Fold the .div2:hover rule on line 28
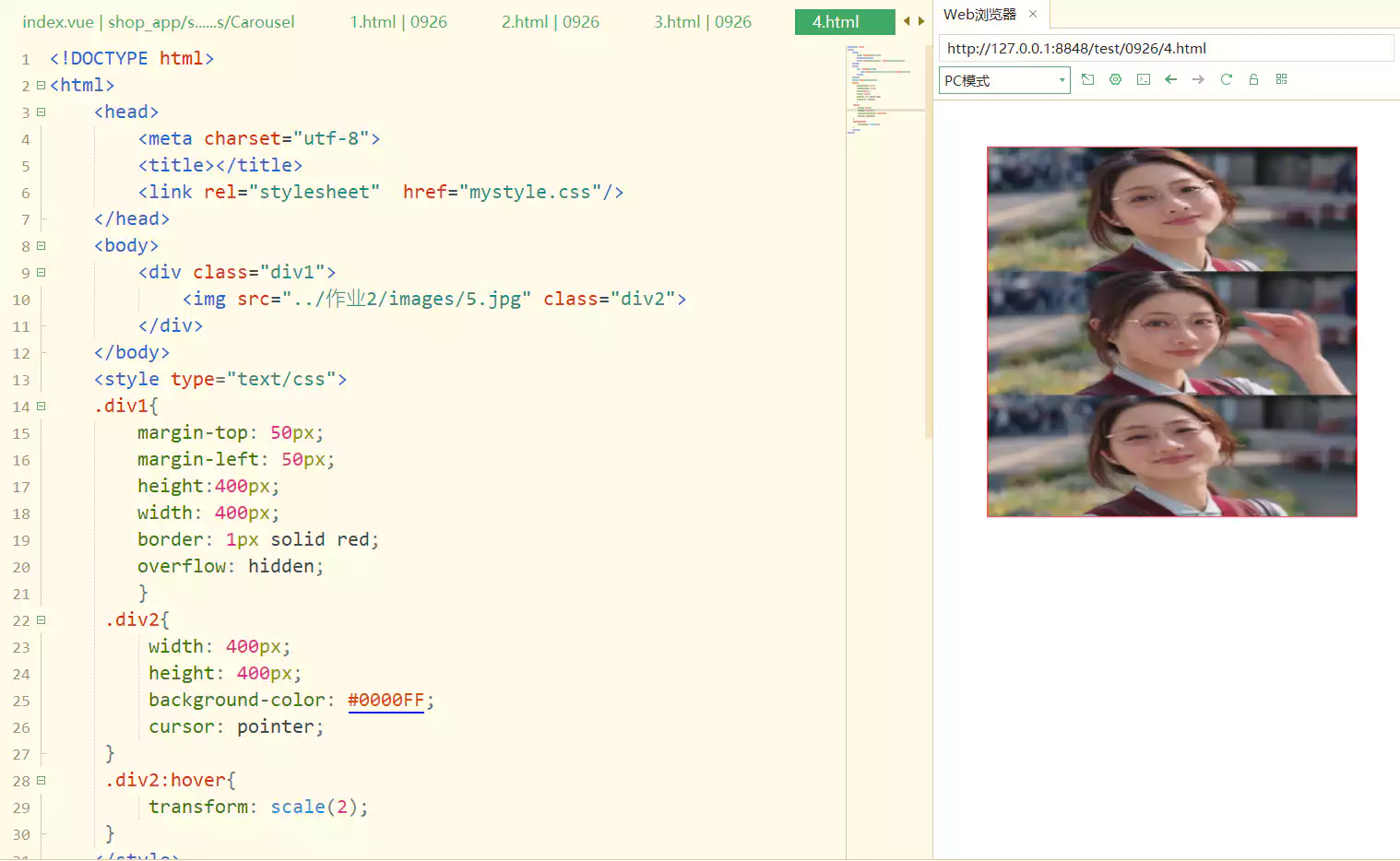Screen dimensions: 1400x861 click(x=41, y=780)
